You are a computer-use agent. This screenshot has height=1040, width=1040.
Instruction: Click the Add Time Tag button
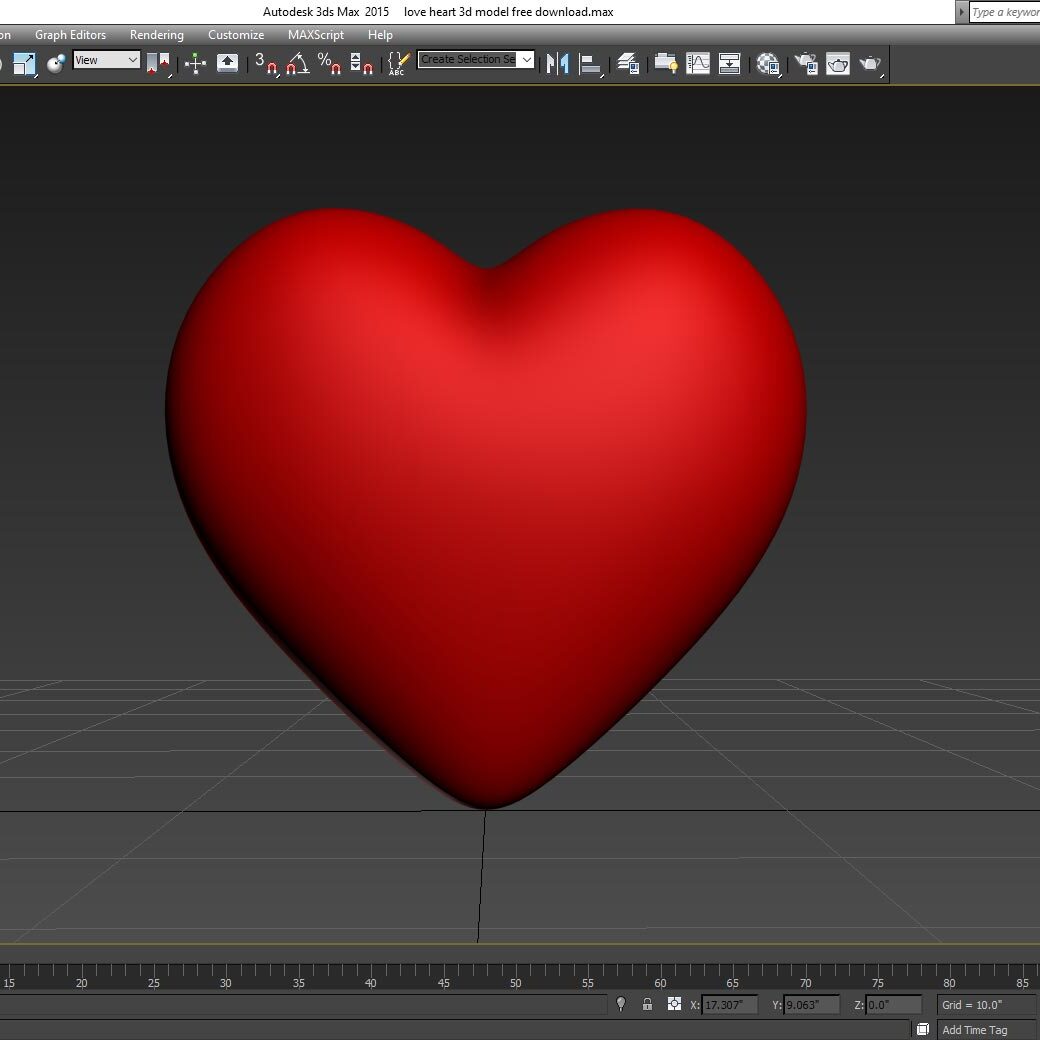pos(974,1029)
